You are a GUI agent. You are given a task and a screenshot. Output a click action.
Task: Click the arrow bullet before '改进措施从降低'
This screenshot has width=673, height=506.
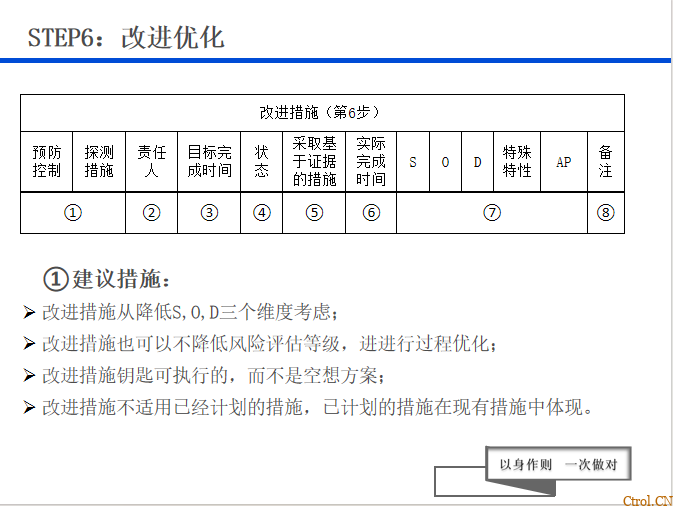[x=29, y=312]
